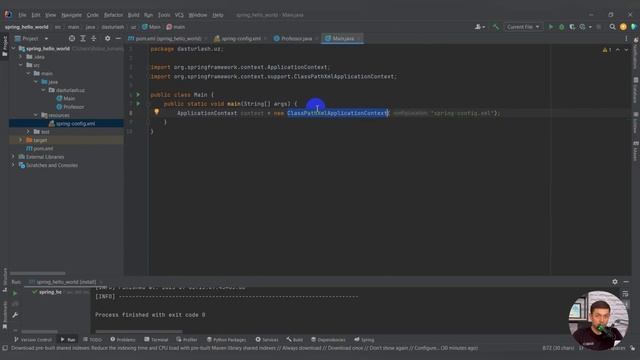This screenshot has width=640, height=360.
Task: Click the orange IDE update icon in toolbar
Action: 623,27
